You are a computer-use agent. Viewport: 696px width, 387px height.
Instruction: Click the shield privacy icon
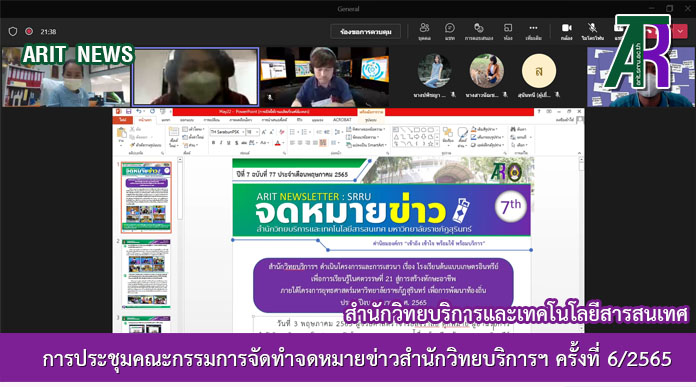click(13, 32)
